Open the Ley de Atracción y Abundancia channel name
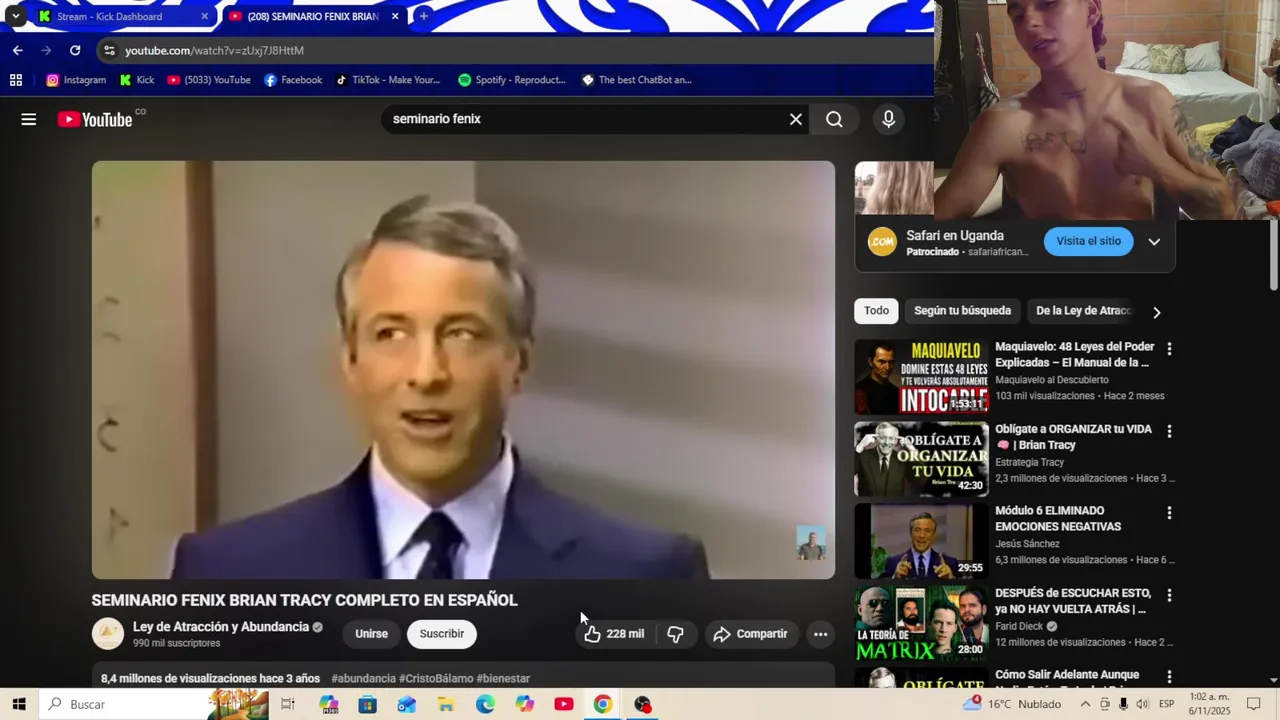The width and height of the screenshot is (1280, 720). pyautogui.click(x=221, y=627)
